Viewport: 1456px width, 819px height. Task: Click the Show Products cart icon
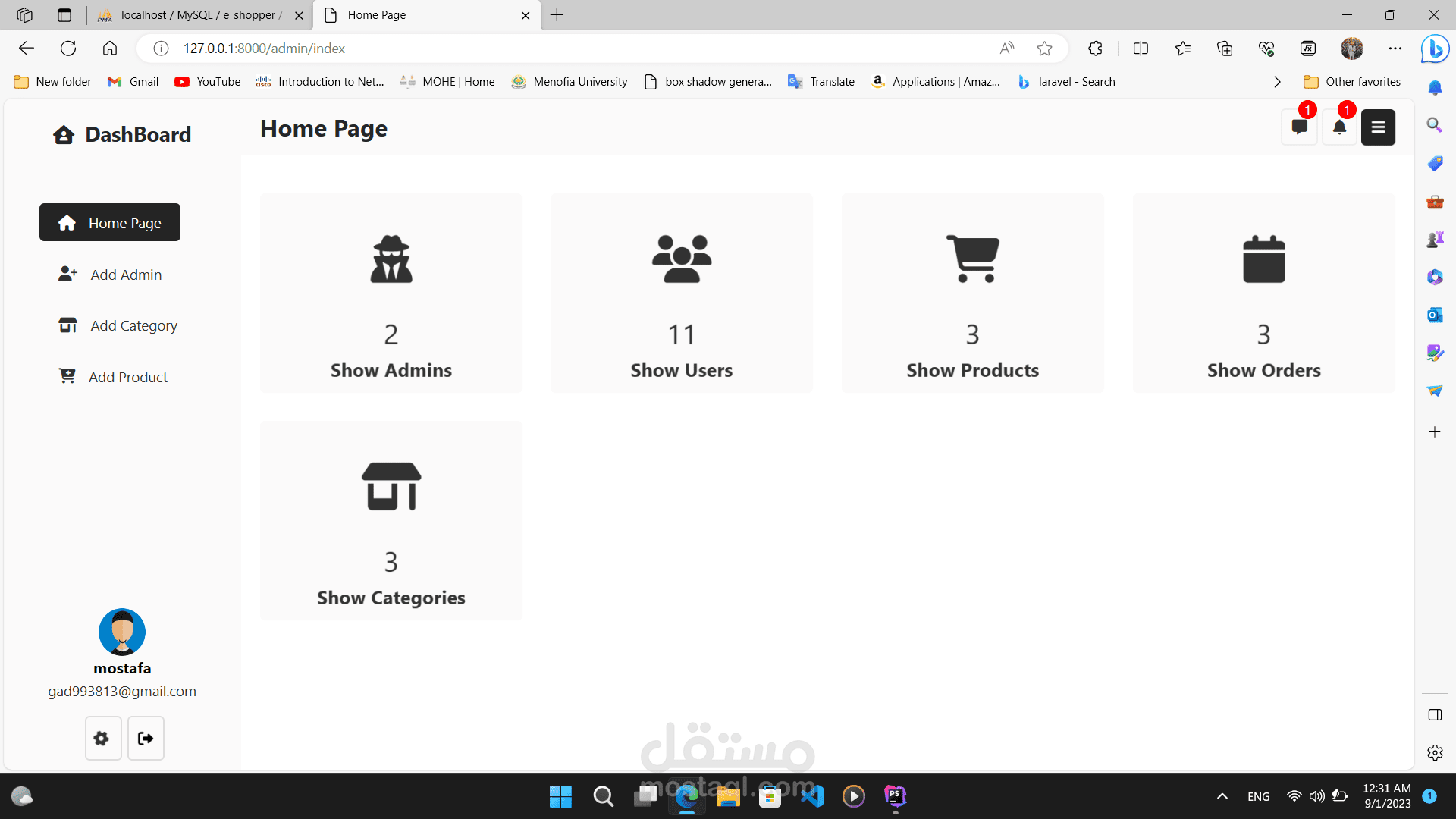[x=972, y=259]
